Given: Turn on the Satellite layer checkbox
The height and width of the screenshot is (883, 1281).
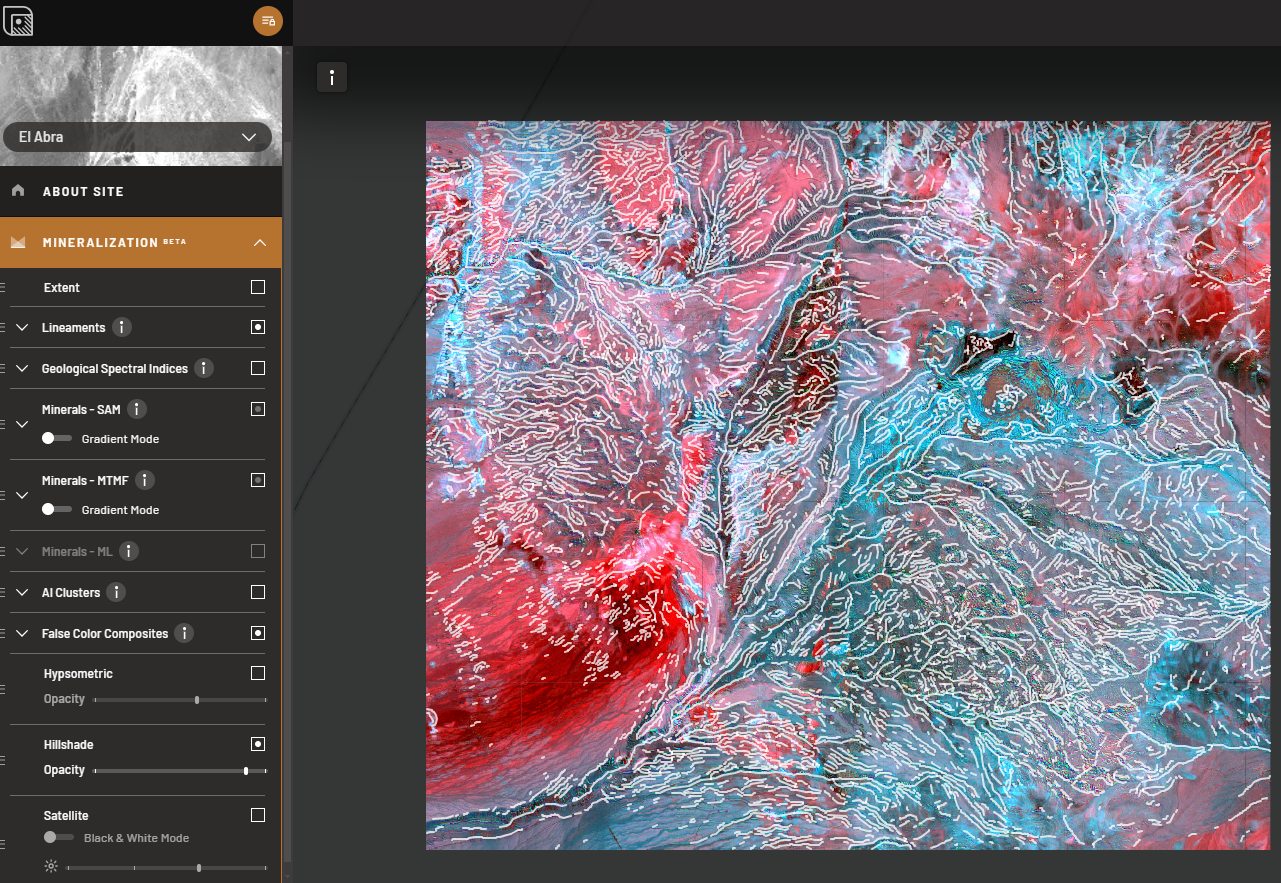Looking at the screenshot, I should (258, 815).
